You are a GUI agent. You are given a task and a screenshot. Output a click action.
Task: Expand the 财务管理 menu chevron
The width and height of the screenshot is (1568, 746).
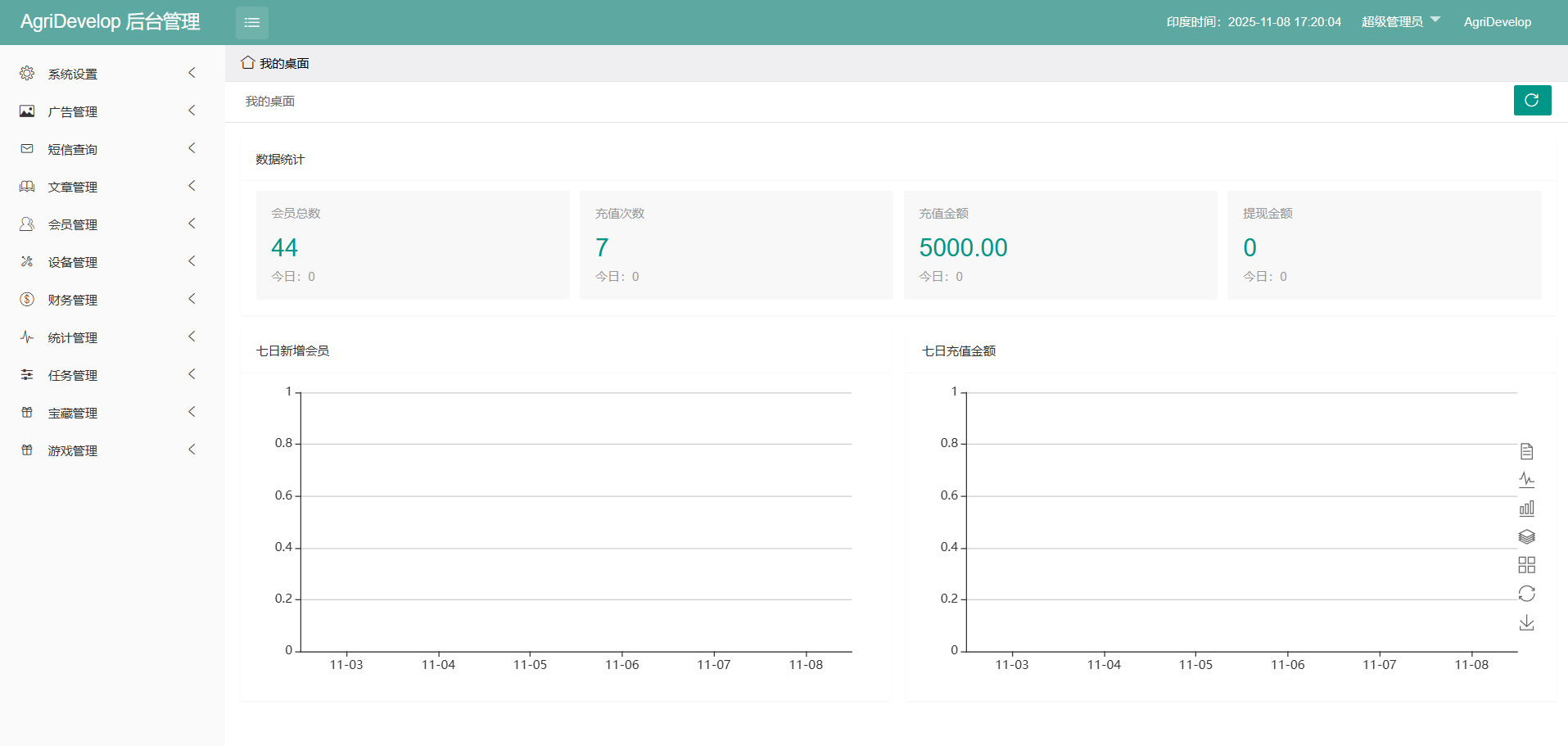[192, 300]
